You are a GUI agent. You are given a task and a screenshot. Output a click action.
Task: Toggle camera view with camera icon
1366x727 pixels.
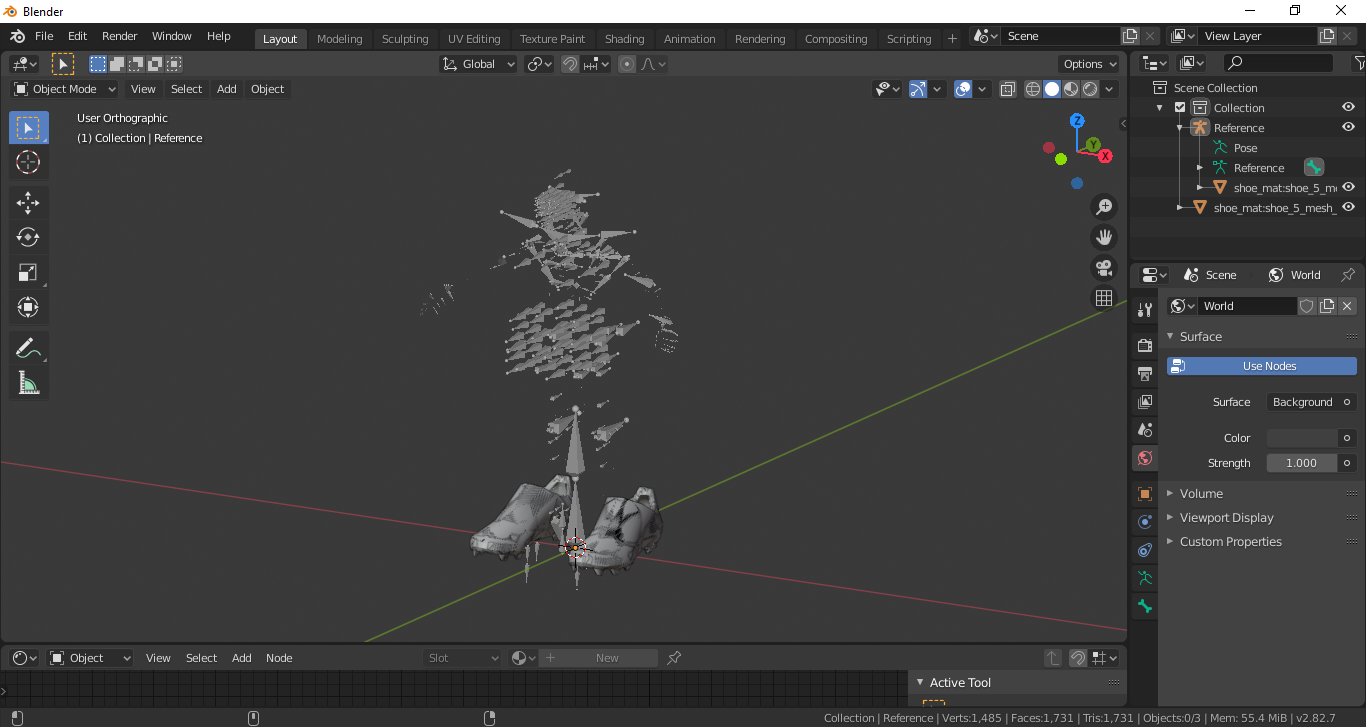pos(1104,268)
